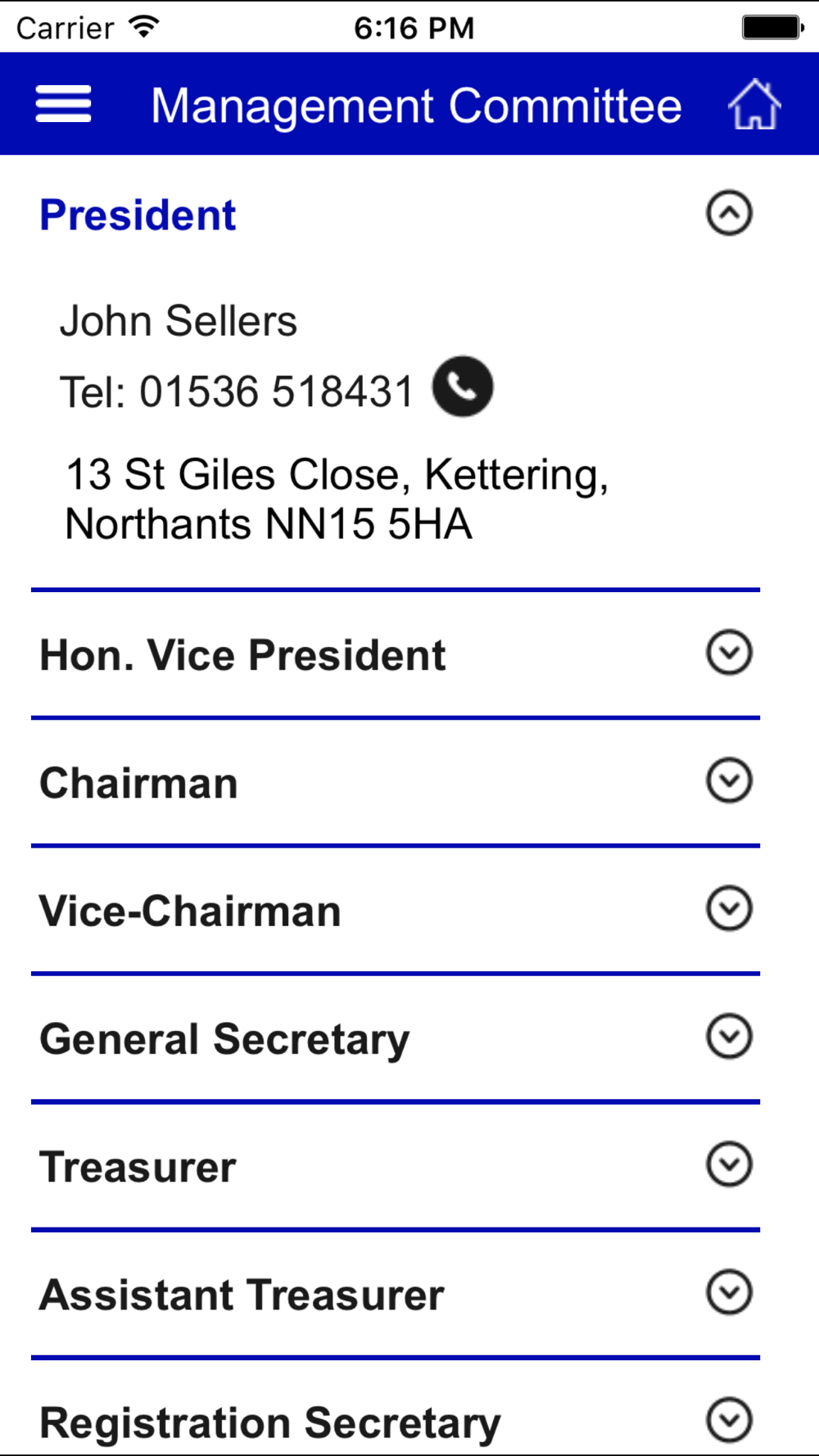The width and height of the screenshot is (819, 1456).
Task: Tap phone number 01536 518431
Action: 277,391
